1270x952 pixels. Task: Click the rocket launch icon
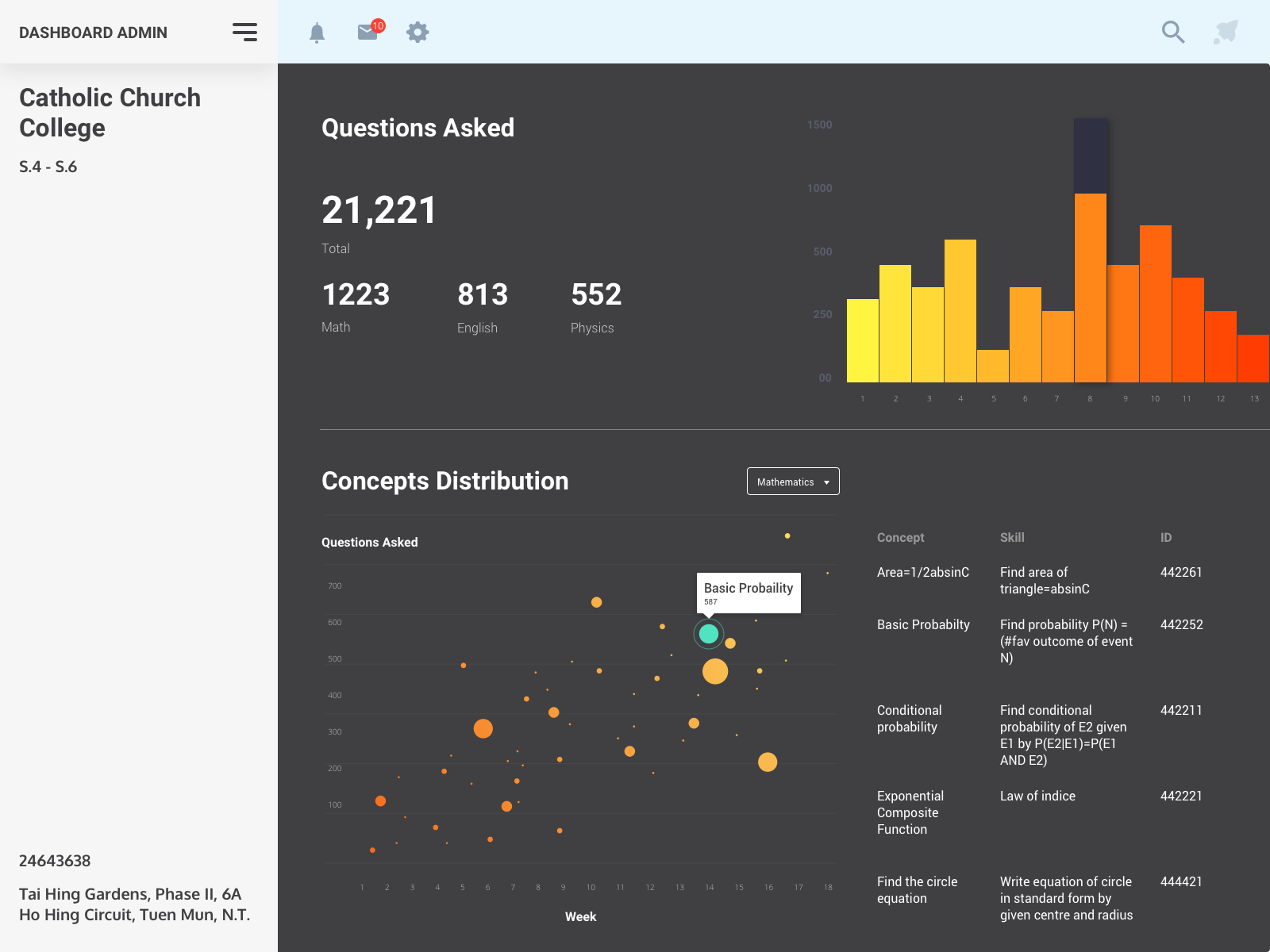[1226, 33]
